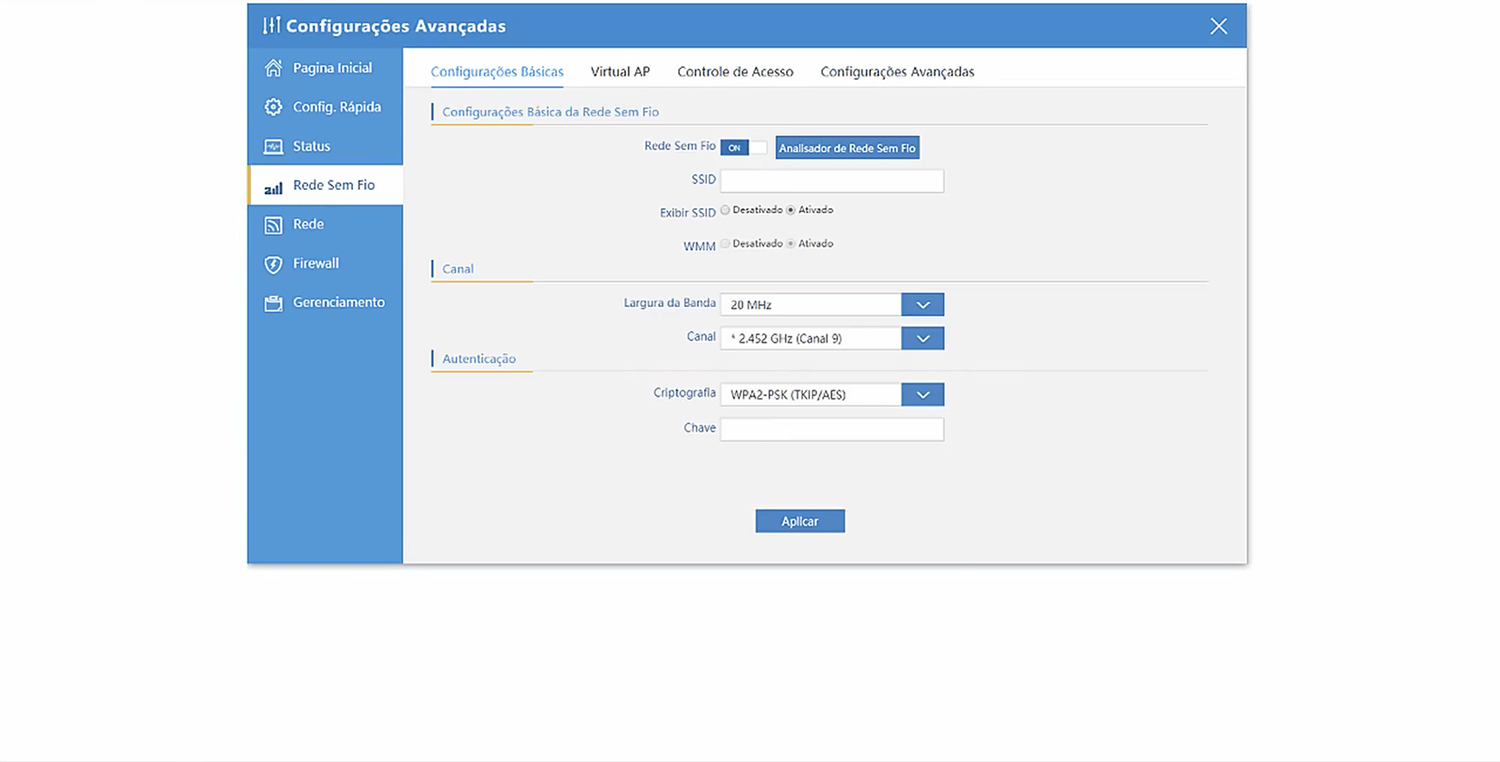Click the sliders icon beside Configurações Avançadas title
The image size is (1500, 762).
[271, 26]
